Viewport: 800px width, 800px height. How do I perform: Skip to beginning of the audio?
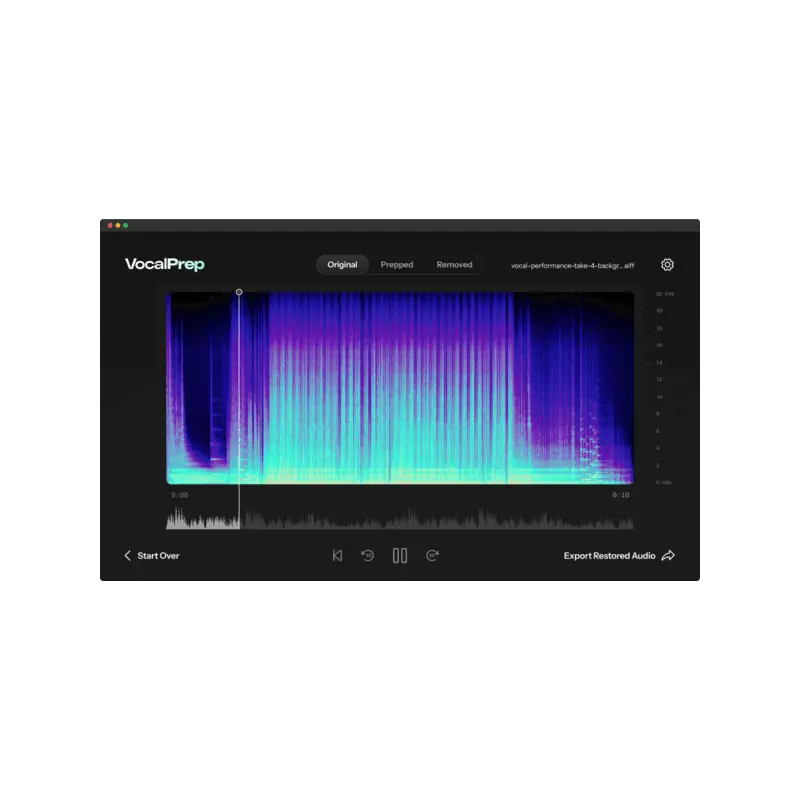pyautogui.click(x=337, y=555)
